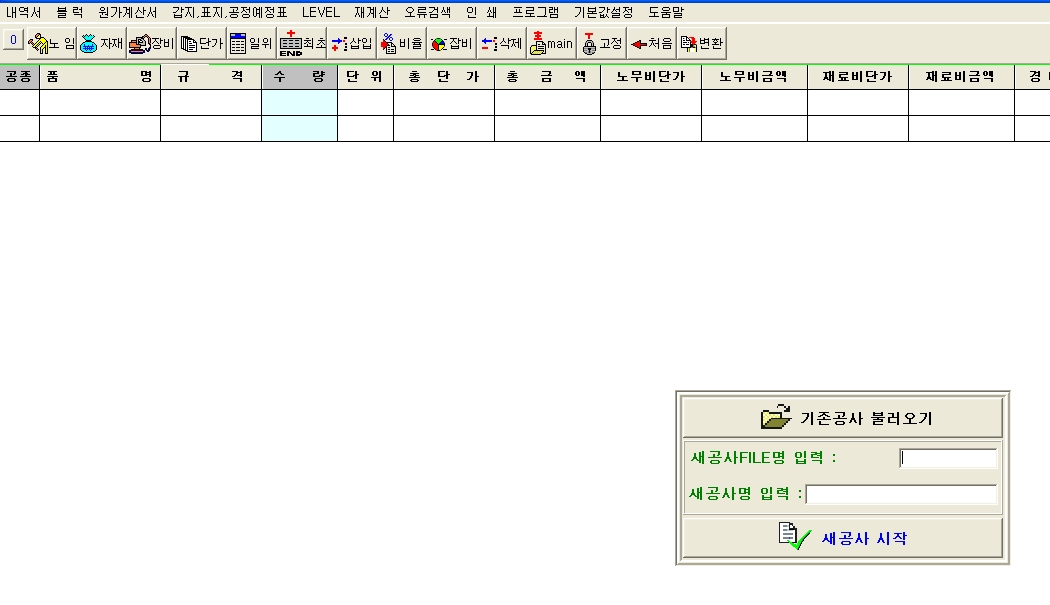Click the 단위 column header
This screenshot has width=1050, height=605.
tap(365, 77)
